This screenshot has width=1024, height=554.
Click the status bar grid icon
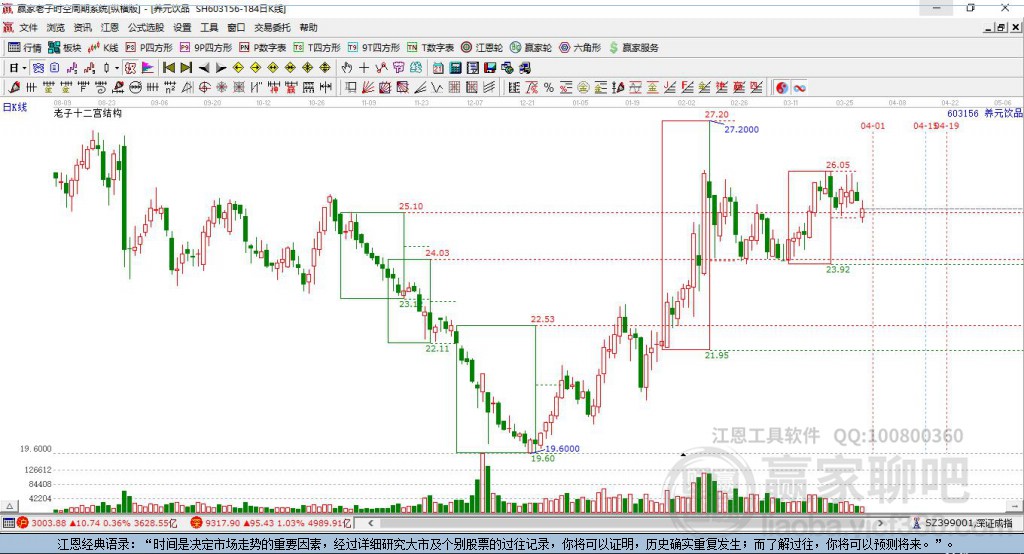pyautogui.click(x=8, y=523)
